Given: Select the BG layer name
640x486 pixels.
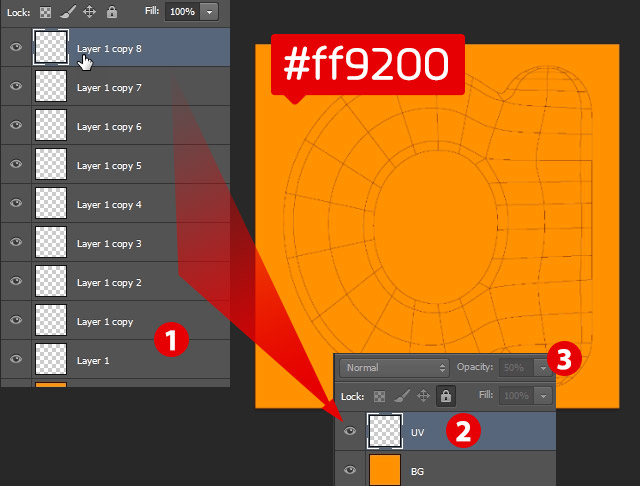Looking at the screenshot, I should (417, 472).
